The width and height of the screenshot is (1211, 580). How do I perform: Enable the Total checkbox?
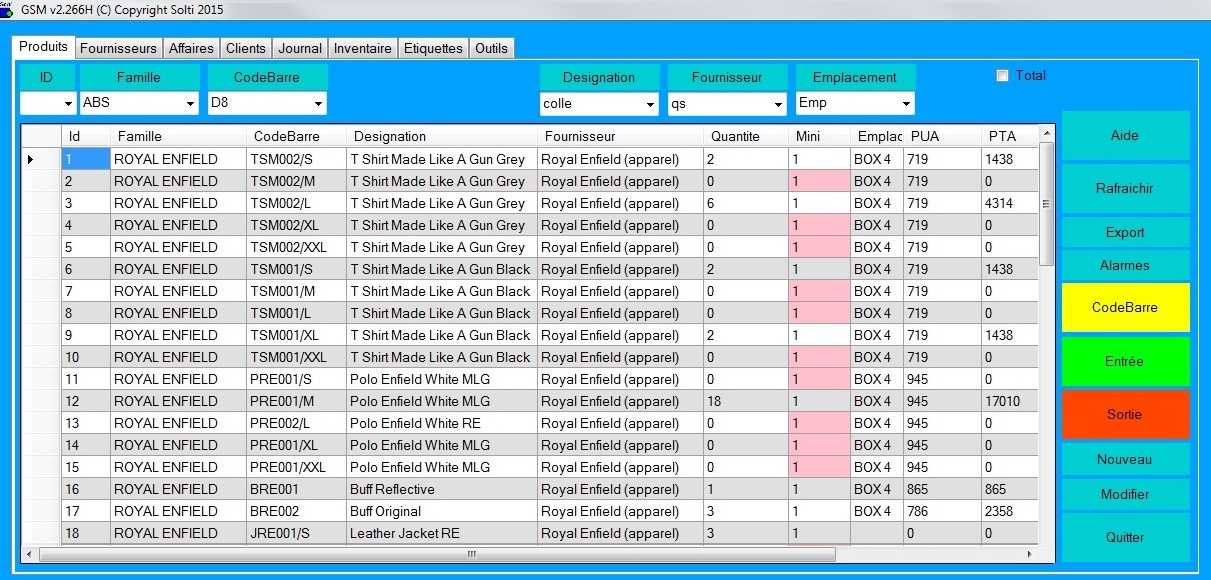pos(1001,74)
